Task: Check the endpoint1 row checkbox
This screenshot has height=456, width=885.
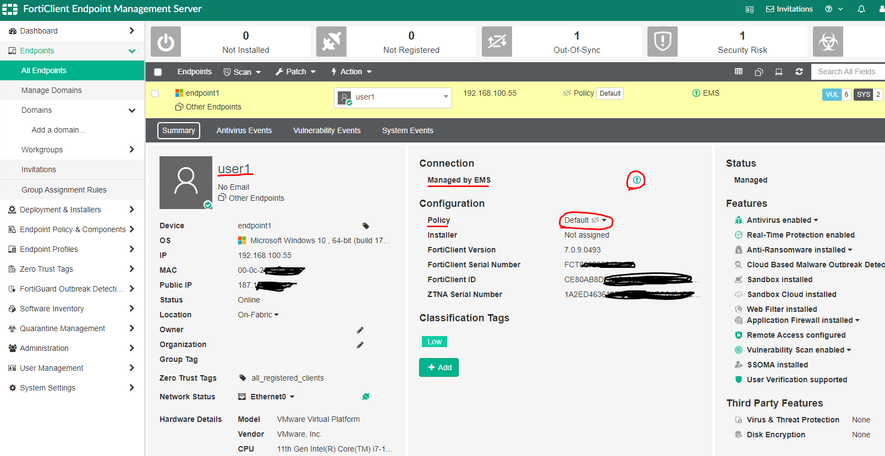Action: click(x=155, y=94)
